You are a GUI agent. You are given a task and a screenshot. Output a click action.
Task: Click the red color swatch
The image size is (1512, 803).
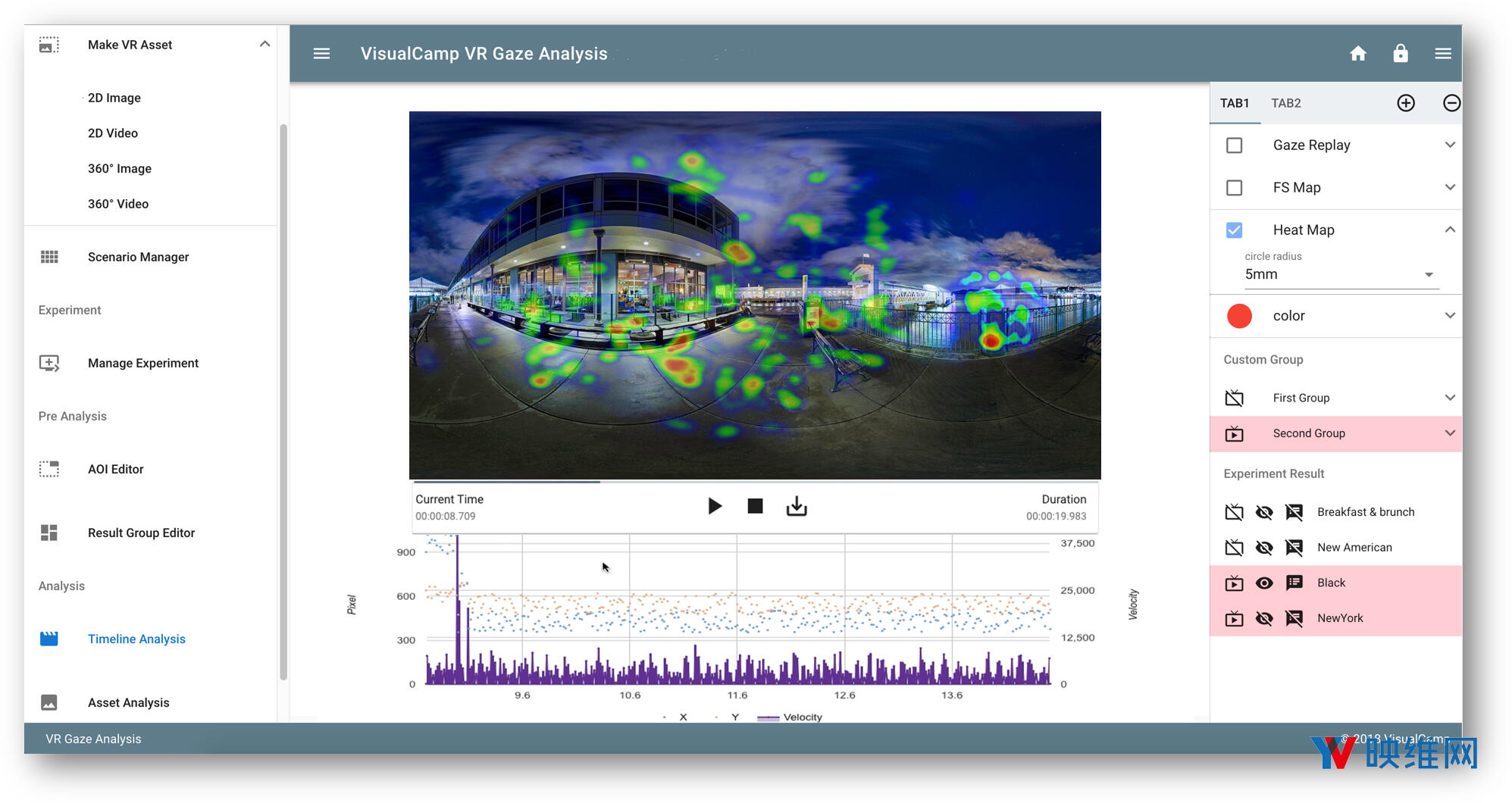pos(1239,316)
